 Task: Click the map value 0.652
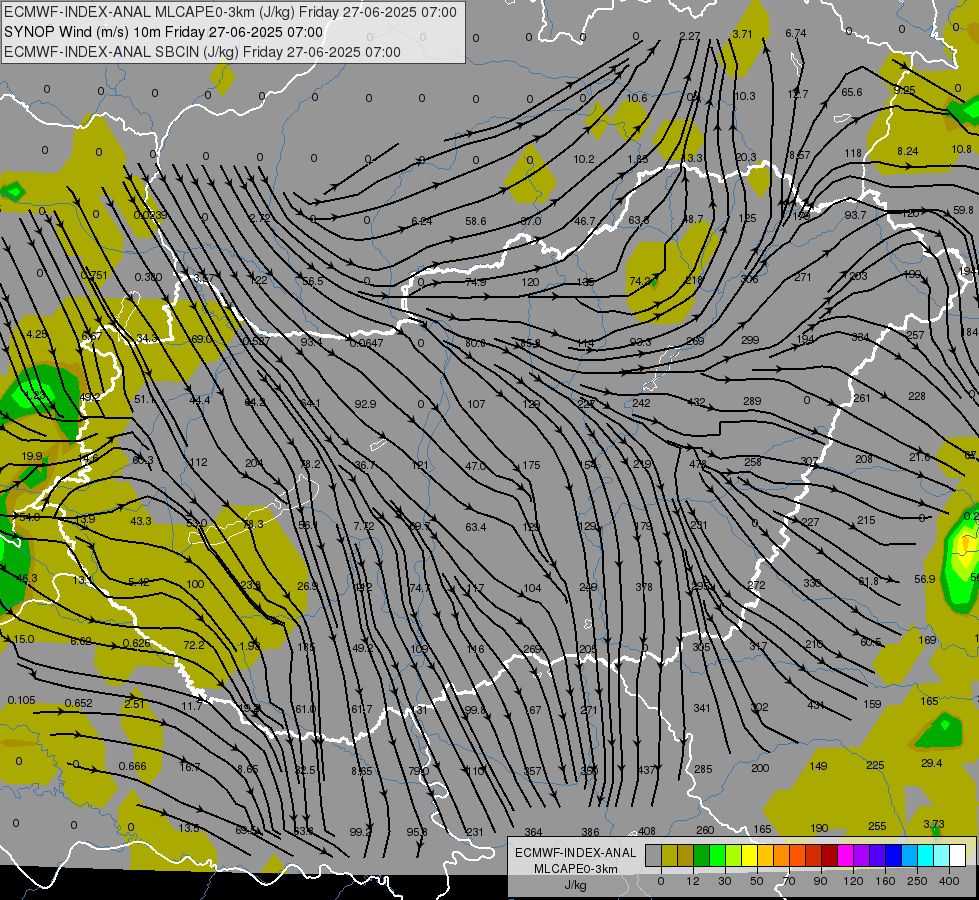pos(79,703)
